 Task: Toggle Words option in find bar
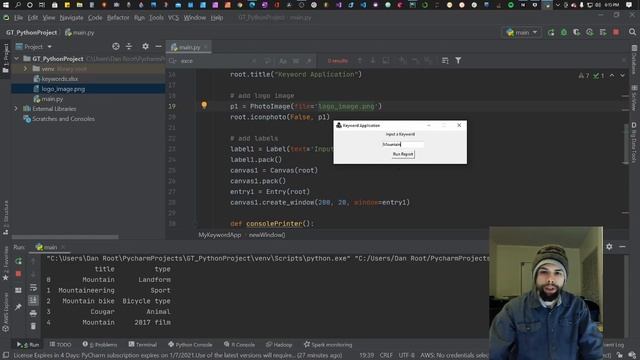tap(296, 61)
